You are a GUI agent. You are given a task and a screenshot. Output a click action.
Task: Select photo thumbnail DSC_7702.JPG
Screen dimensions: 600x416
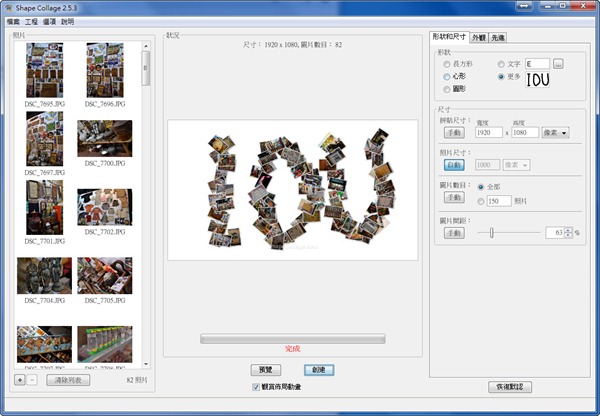click(x=104, y=206)
